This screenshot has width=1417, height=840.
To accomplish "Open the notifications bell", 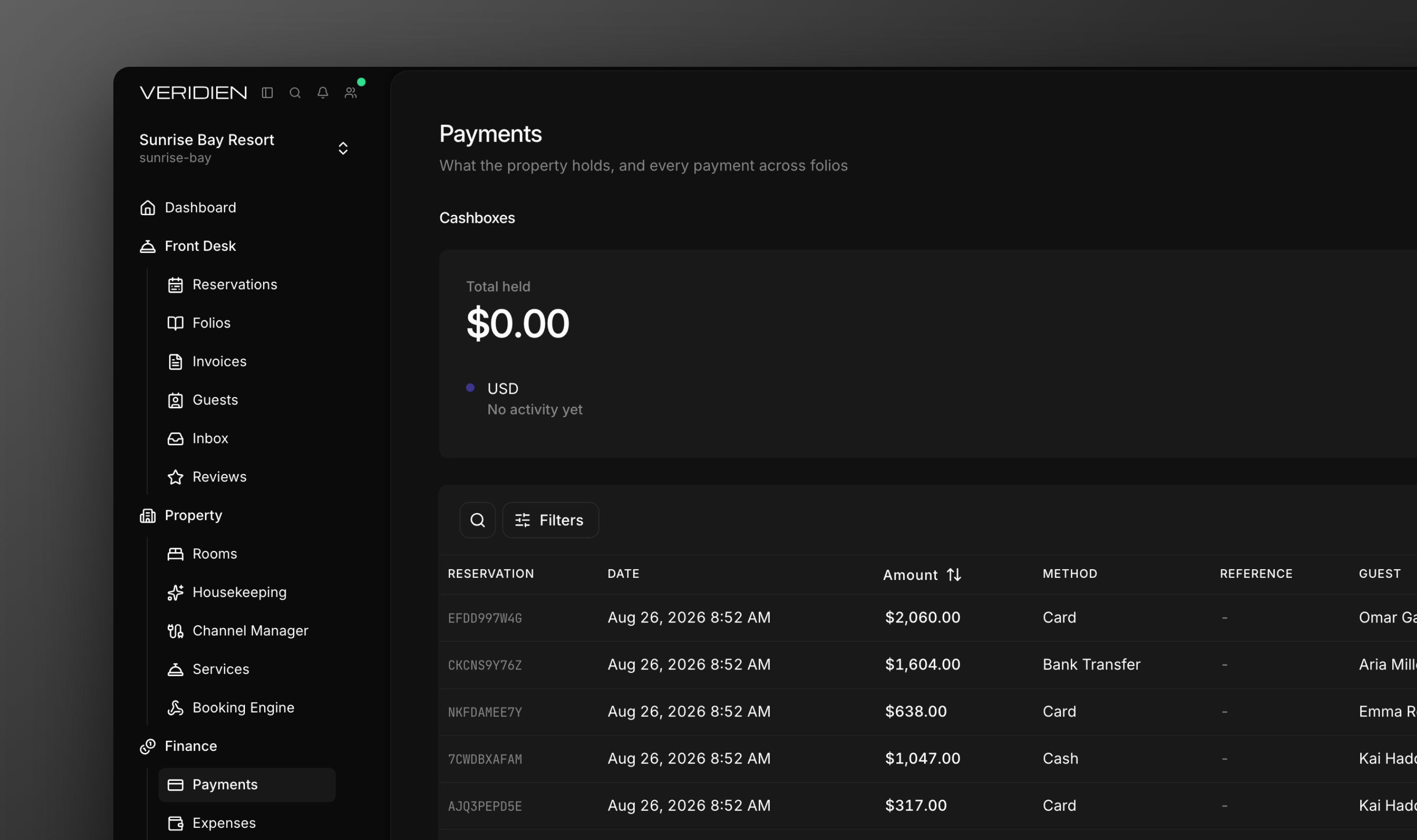I will [x=323, y=92].
